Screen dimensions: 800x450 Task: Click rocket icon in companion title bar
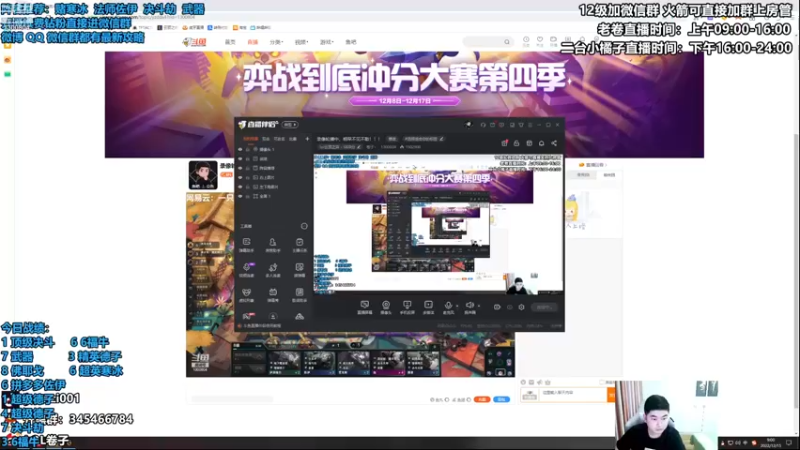[x=468, y=124]
